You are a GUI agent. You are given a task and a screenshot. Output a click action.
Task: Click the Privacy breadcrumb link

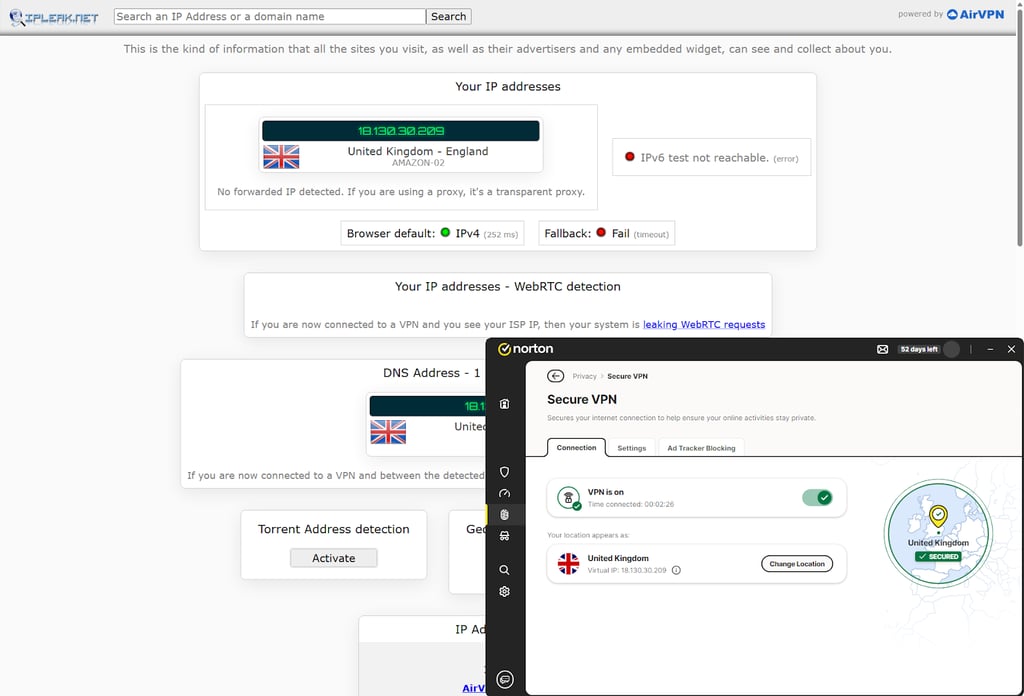coord(584,376)
